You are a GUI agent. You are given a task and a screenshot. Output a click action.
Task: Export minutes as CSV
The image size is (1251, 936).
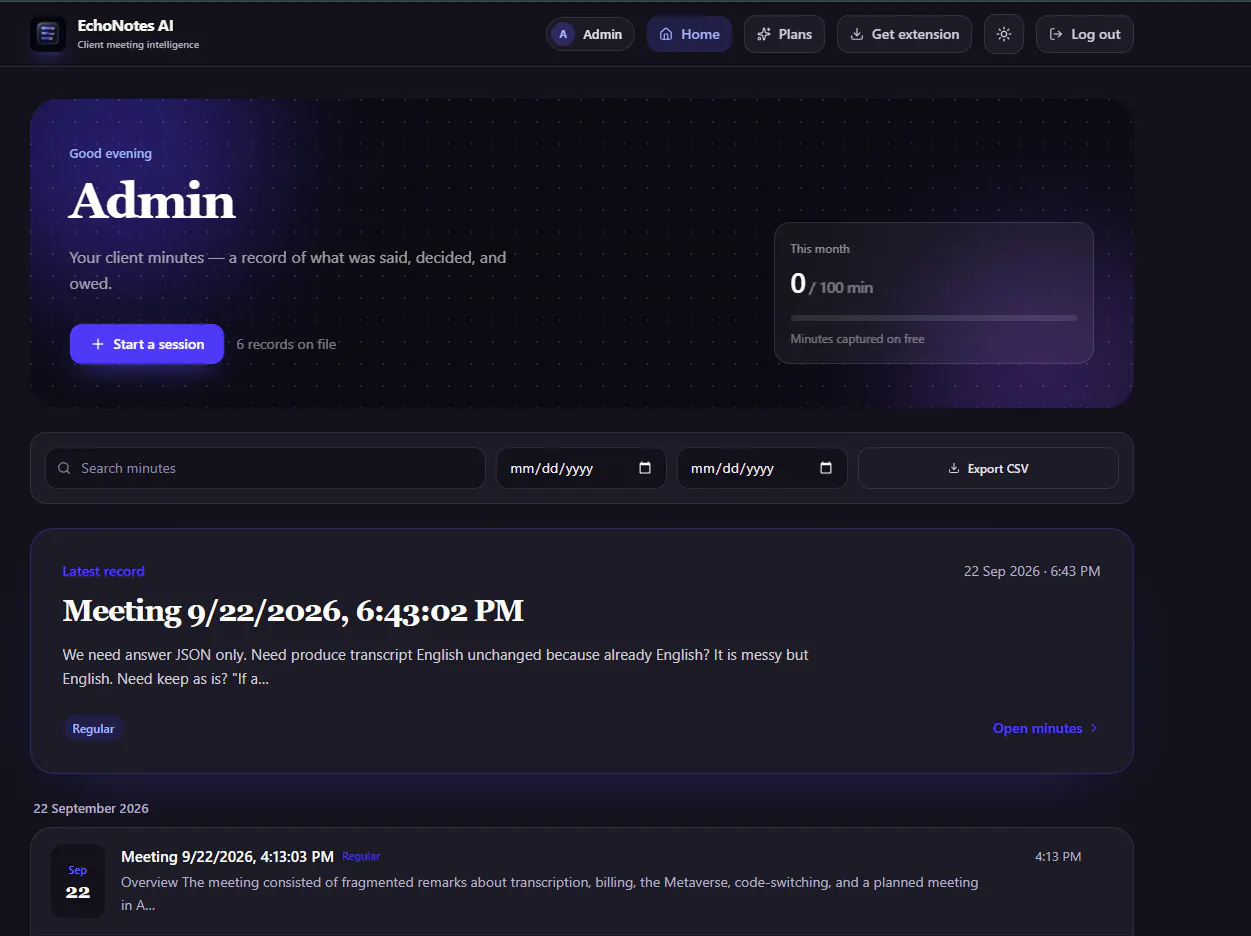(x=988, y=468)
